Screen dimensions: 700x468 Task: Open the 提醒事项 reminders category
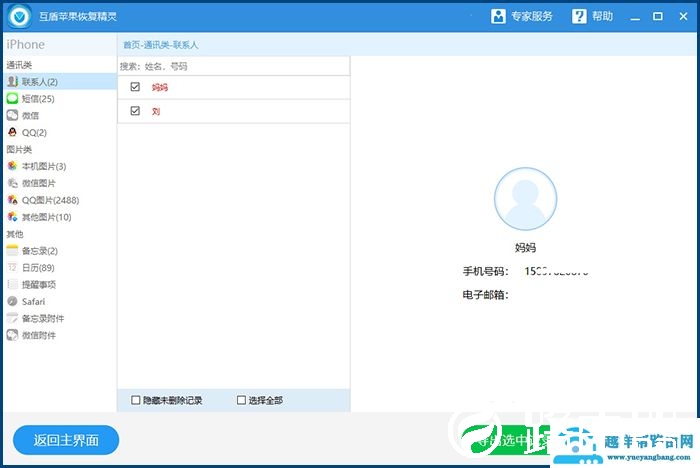click(39, 285)
